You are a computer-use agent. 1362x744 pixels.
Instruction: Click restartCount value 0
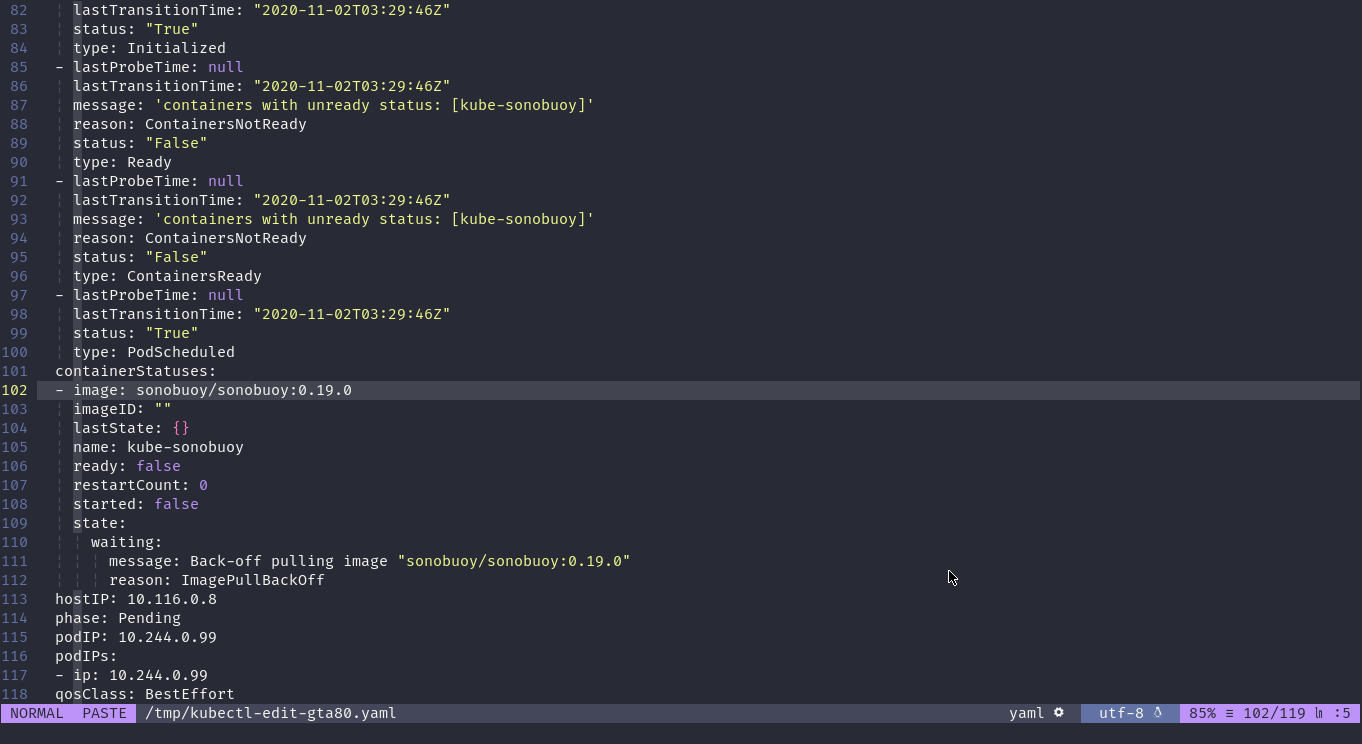pos(203,485)
